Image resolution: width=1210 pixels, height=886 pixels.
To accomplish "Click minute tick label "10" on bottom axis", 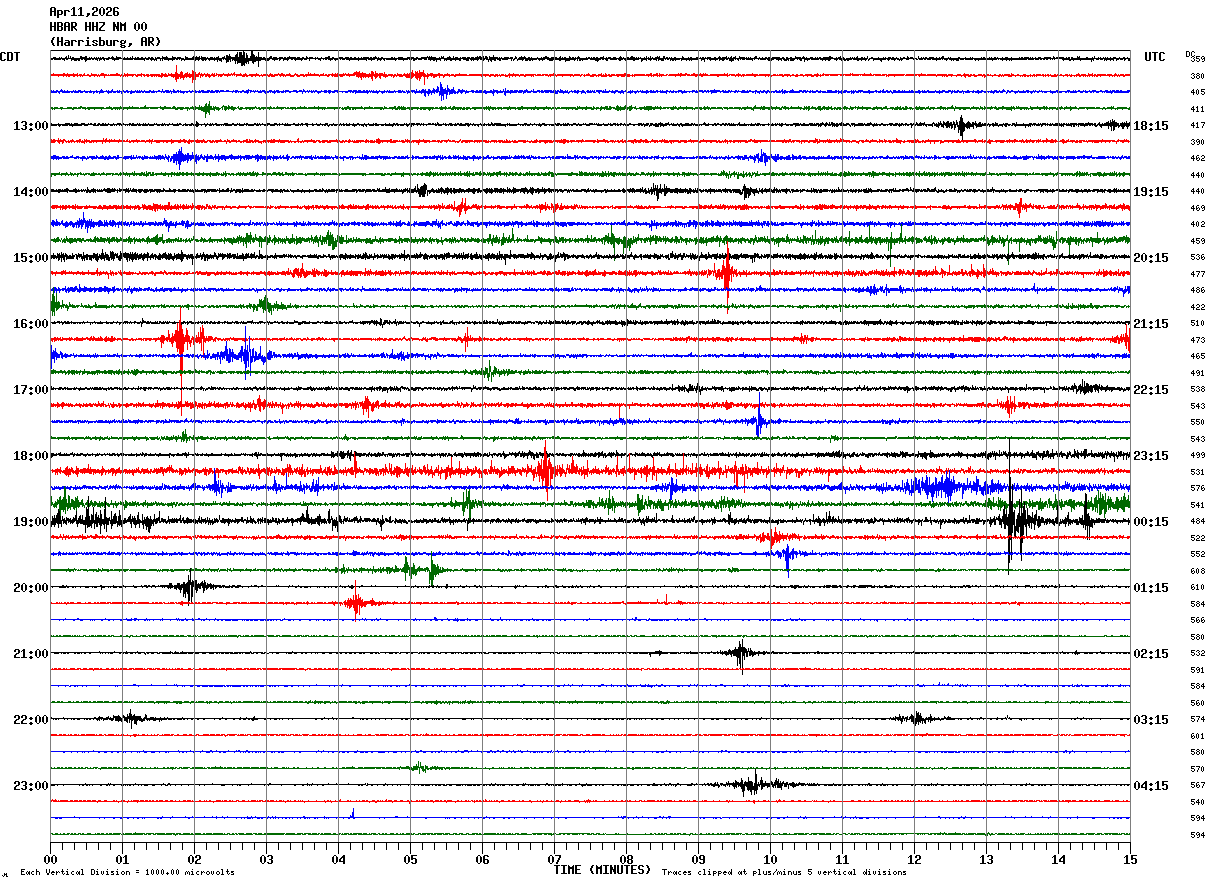I will (x=770, y=860).
